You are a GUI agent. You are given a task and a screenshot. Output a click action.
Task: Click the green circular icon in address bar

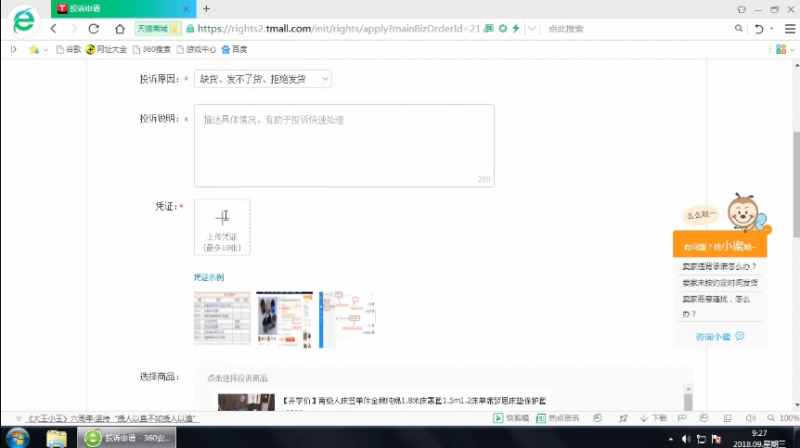pos(503,29)
